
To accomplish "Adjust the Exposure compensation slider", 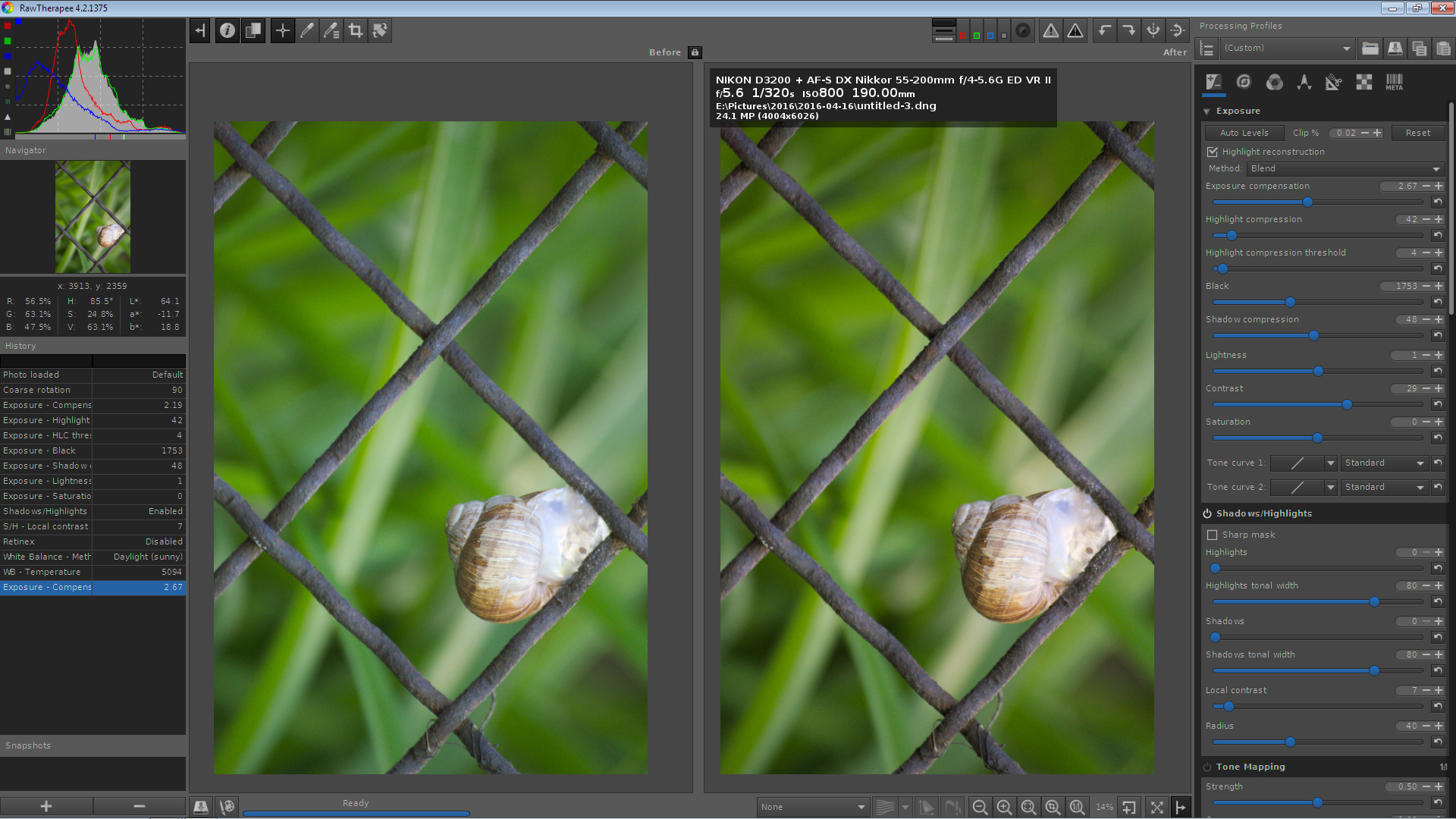I will 1317,202.
